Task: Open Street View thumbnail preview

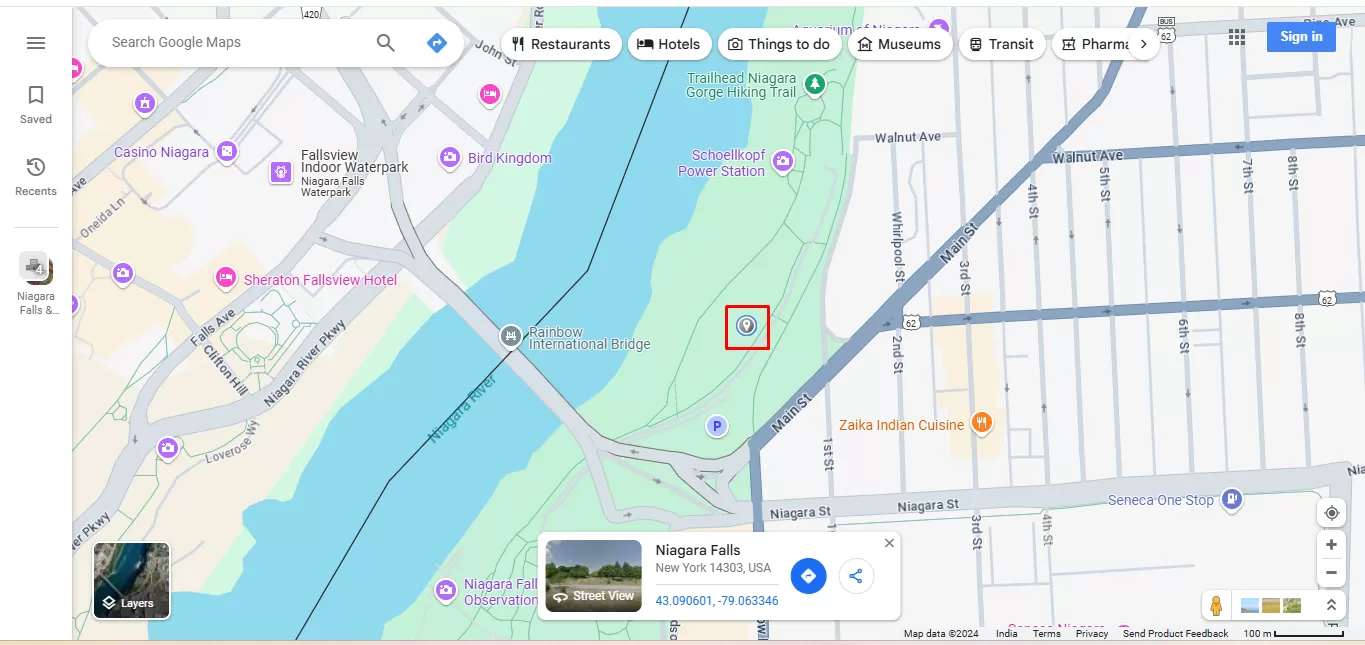Action: point(594,576)
